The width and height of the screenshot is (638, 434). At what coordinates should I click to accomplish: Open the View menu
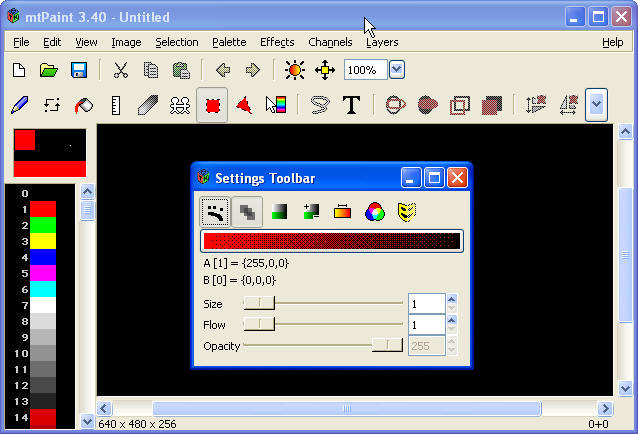pos(86,42)
